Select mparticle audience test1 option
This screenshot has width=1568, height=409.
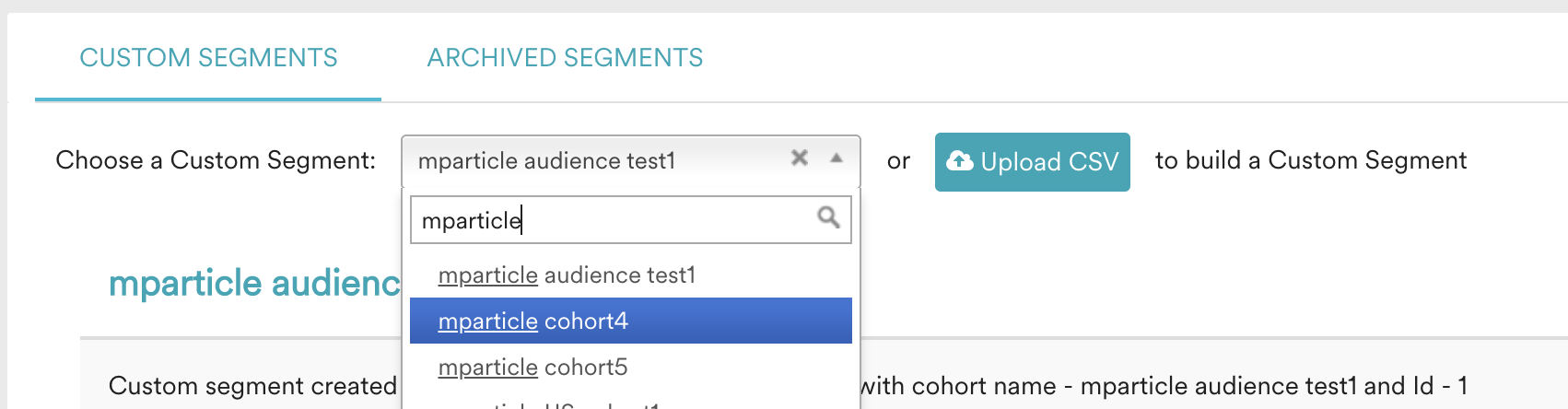coord(631,275)
